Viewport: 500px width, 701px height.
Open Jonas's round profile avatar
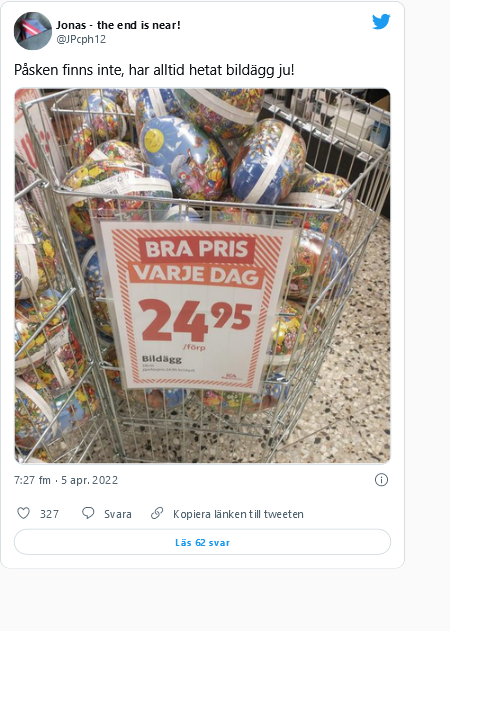point(33,31)
